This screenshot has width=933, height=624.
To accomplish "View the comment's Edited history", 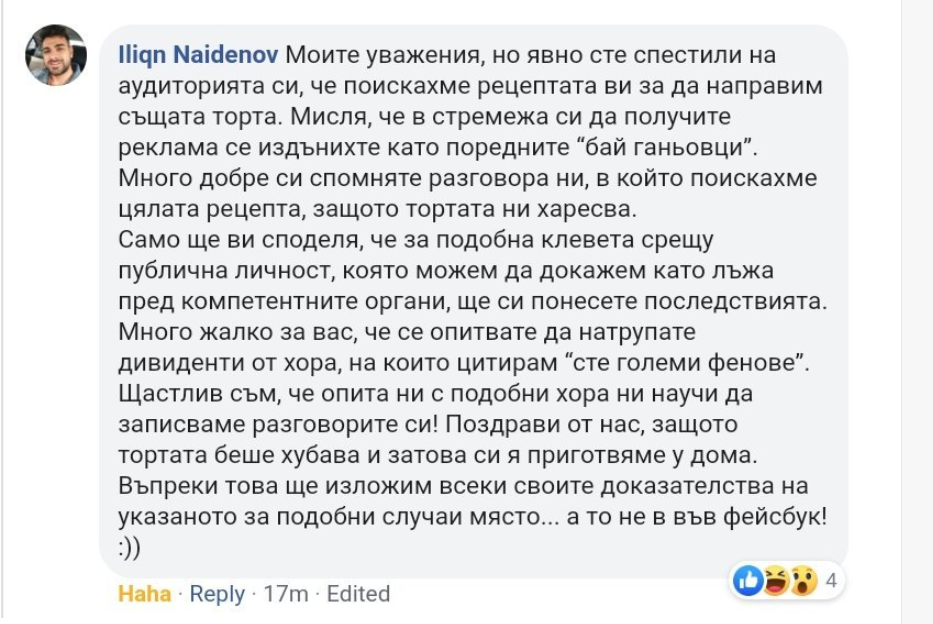I will (x=358, y=593).
